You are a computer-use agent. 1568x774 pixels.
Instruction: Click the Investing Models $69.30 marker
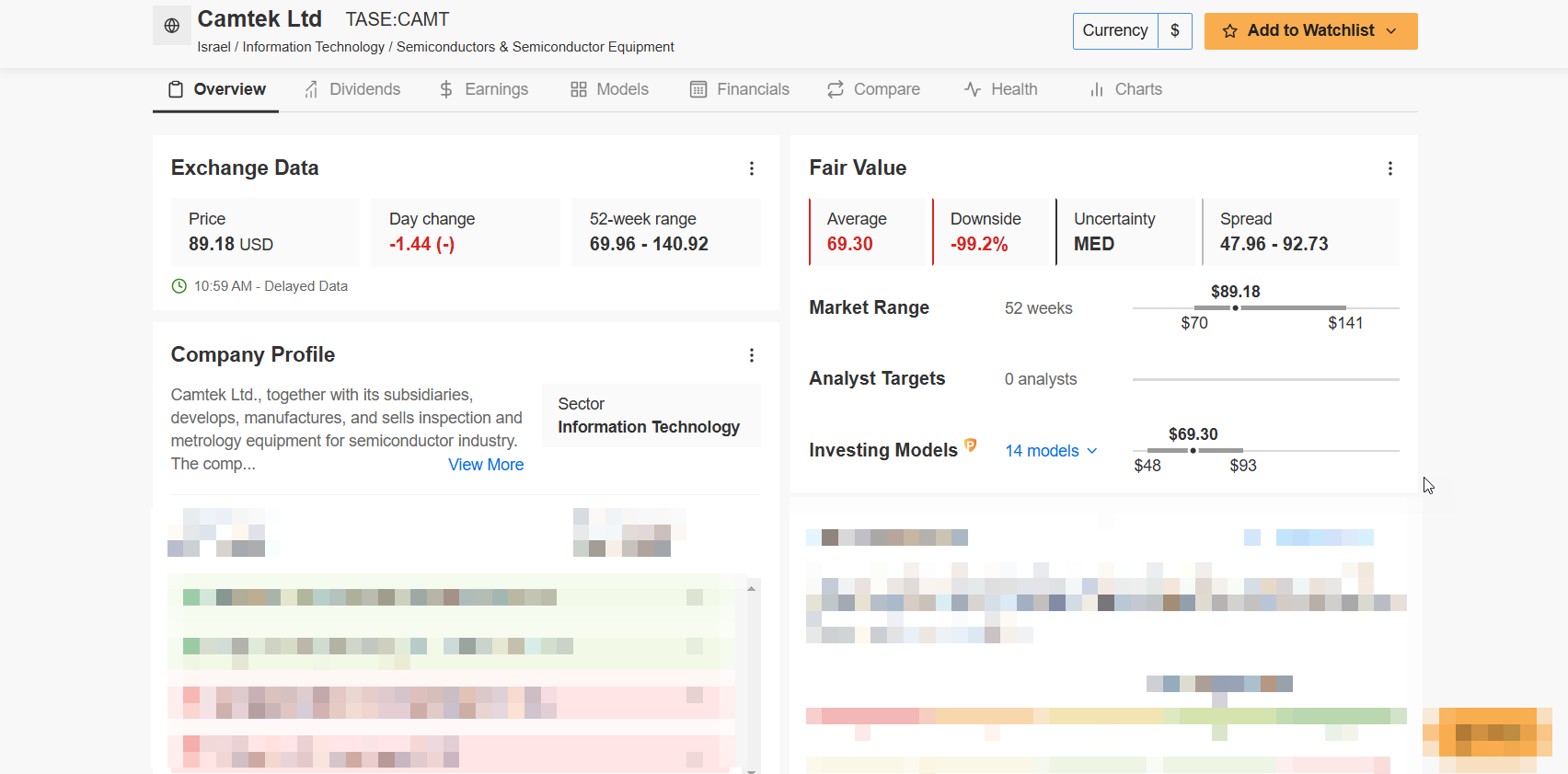coord(1193,450)
